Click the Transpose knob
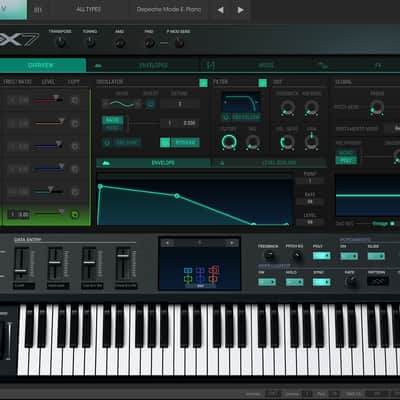This screenshot has width=400, height=400. coord(60,42)
